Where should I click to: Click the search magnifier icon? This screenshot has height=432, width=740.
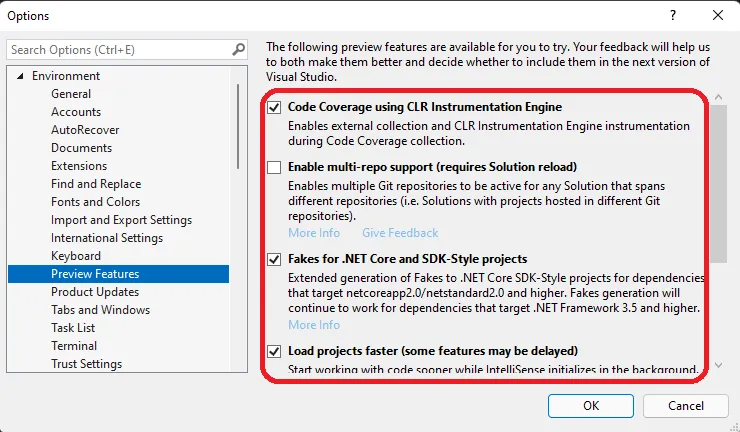(x=239, y=49)
